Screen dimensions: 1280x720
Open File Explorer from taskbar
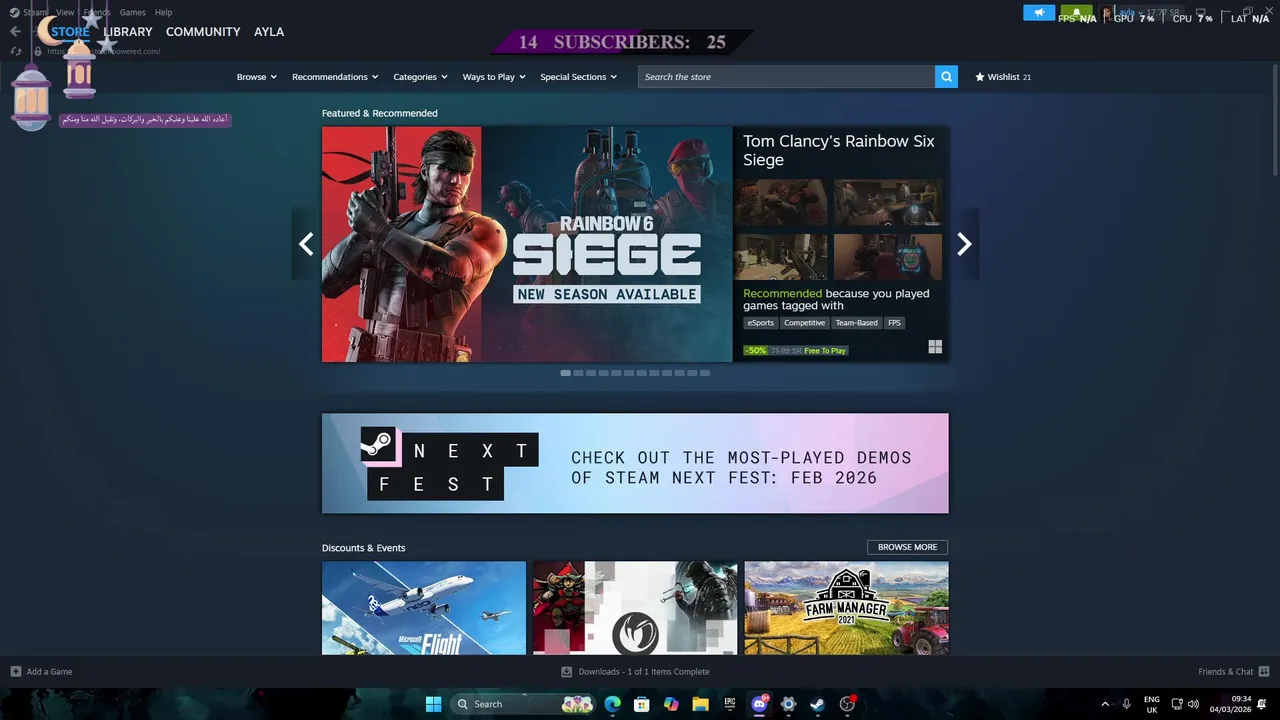click(x=700, y=704)
